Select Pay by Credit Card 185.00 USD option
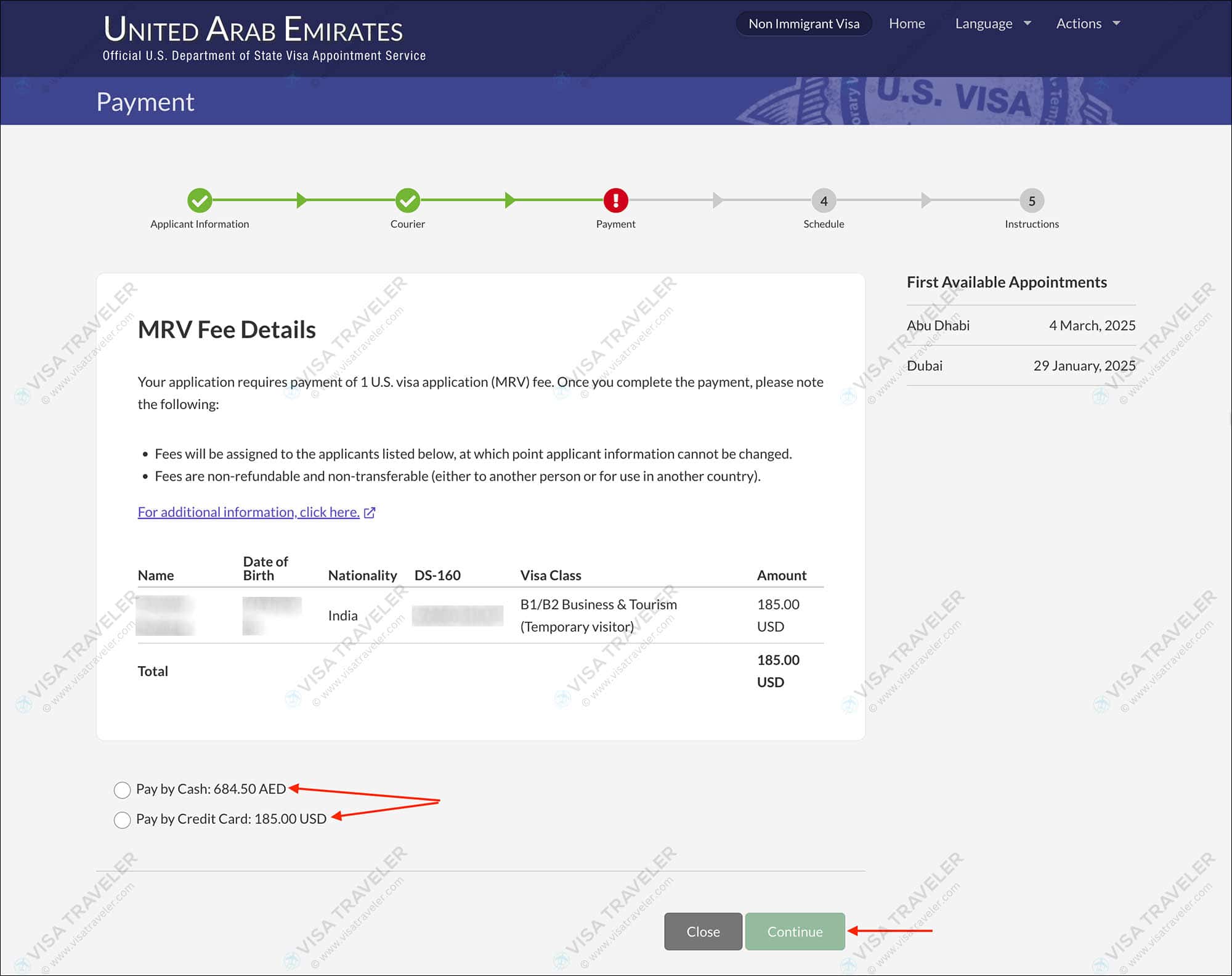Viewport: 1232px width, 976px height. tap(122, 819)
